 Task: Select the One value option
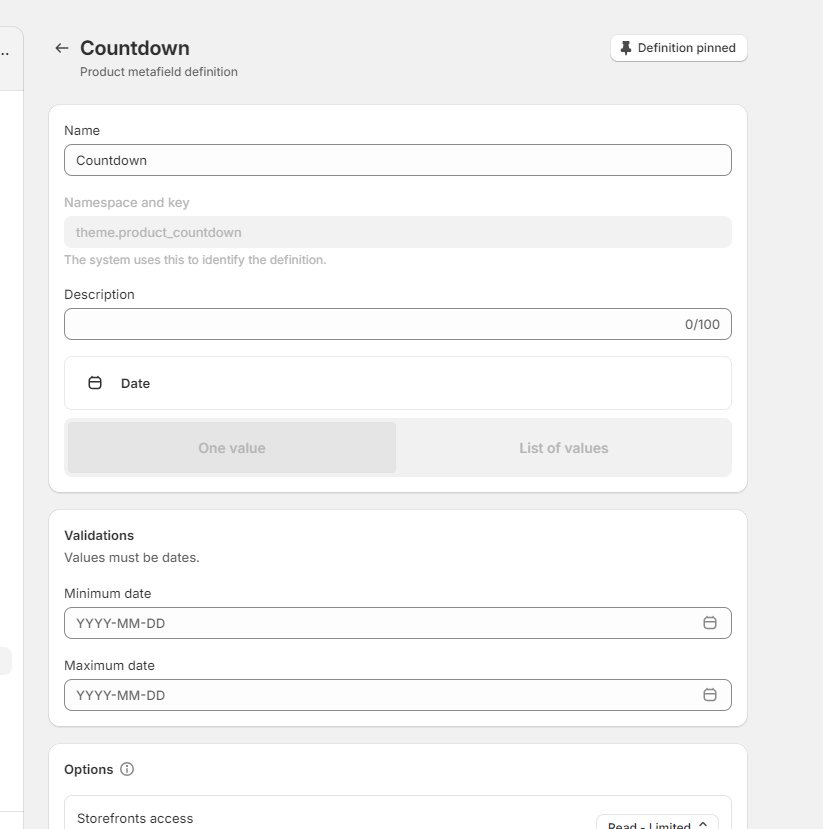(232, 448)
